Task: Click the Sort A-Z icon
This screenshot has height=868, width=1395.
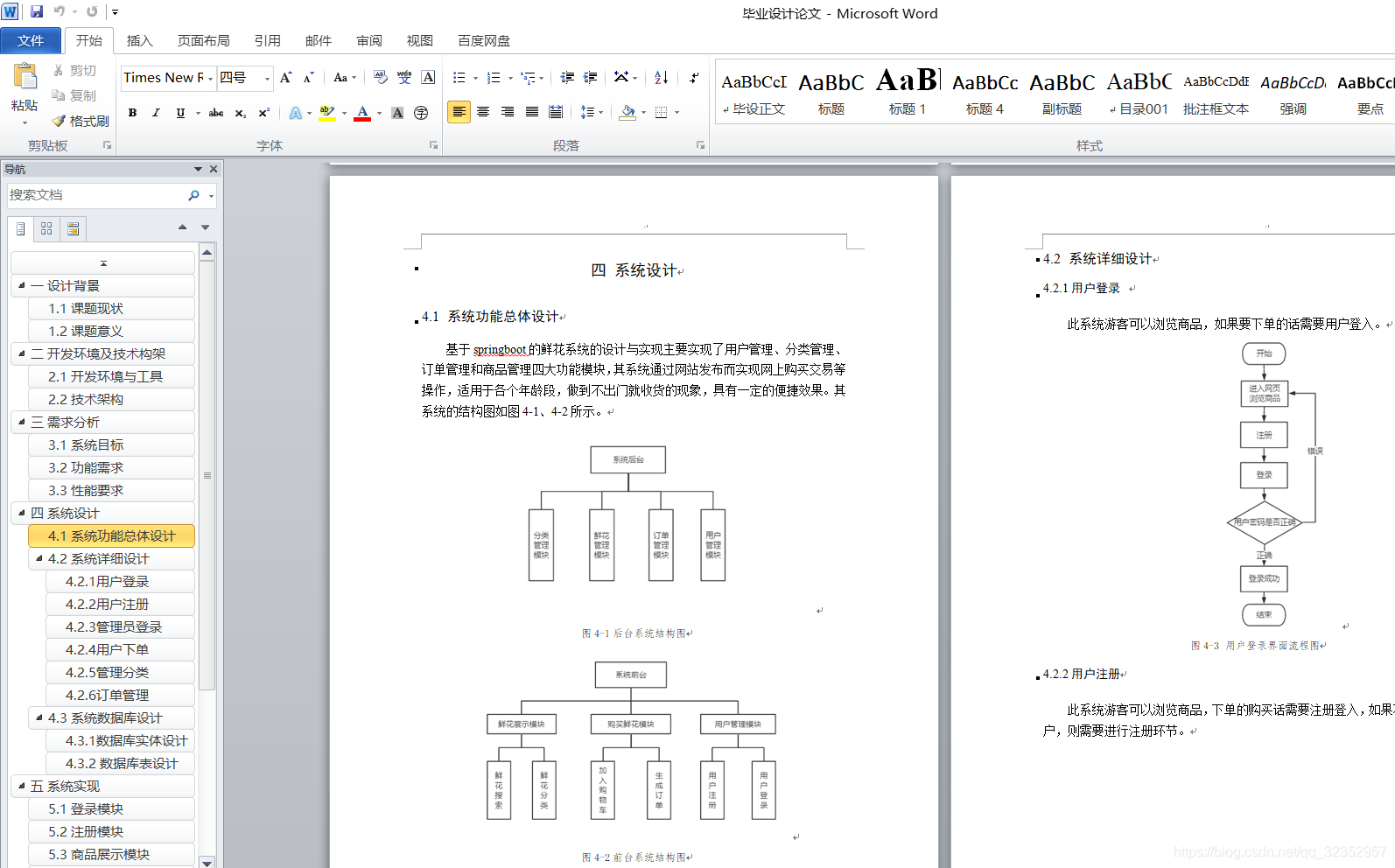Action: [662, 78]
